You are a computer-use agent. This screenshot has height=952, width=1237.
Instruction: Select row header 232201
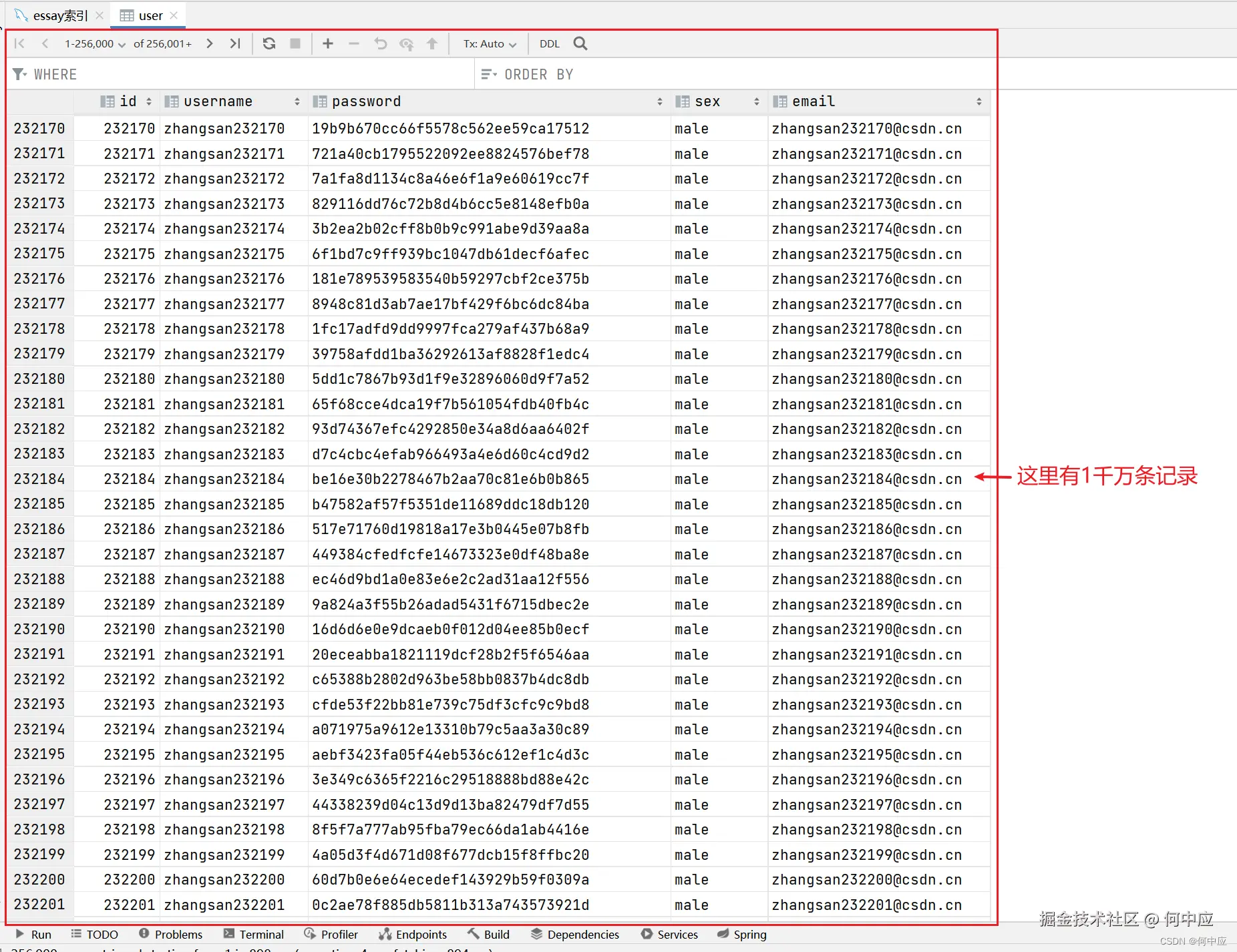tap(39, 905)
